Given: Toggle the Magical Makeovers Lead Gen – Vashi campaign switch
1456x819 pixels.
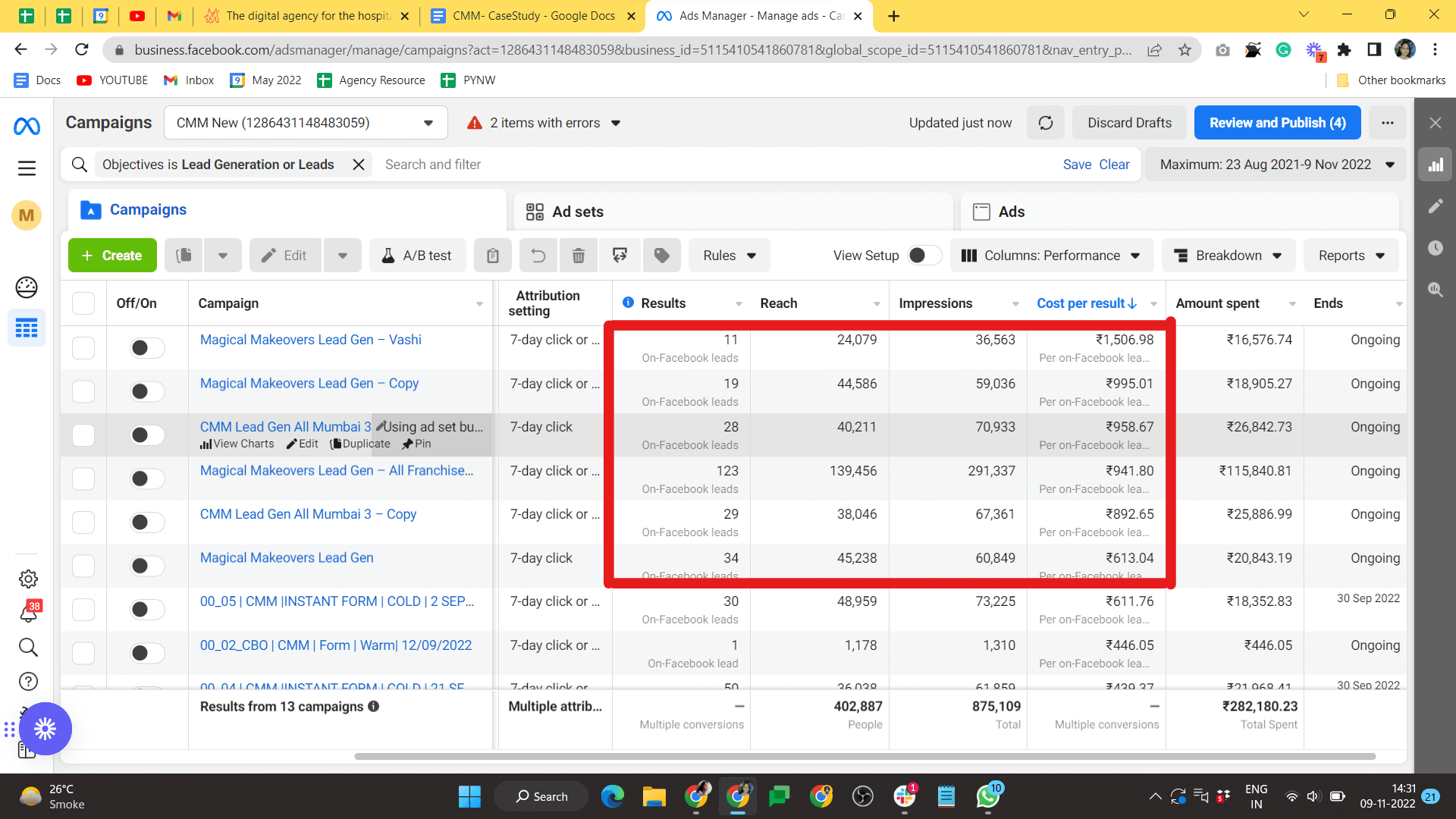Looking at the screenshot, I should (x=147, y=348).
